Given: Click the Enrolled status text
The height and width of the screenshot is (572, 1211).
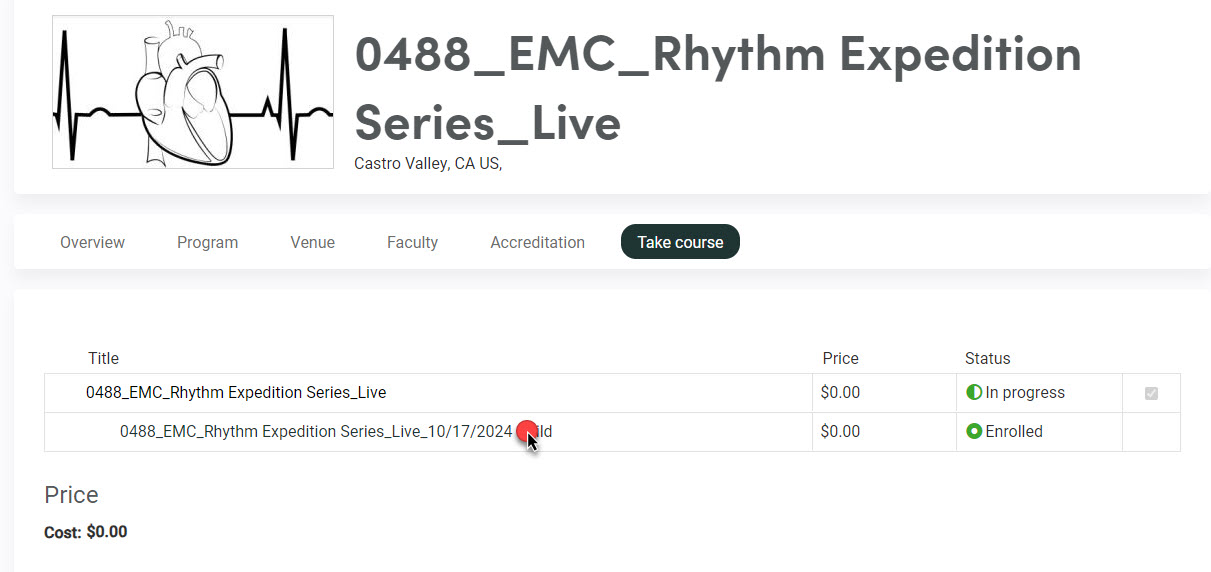Looking at the screenshot, I should click(x=1014, y=432).
